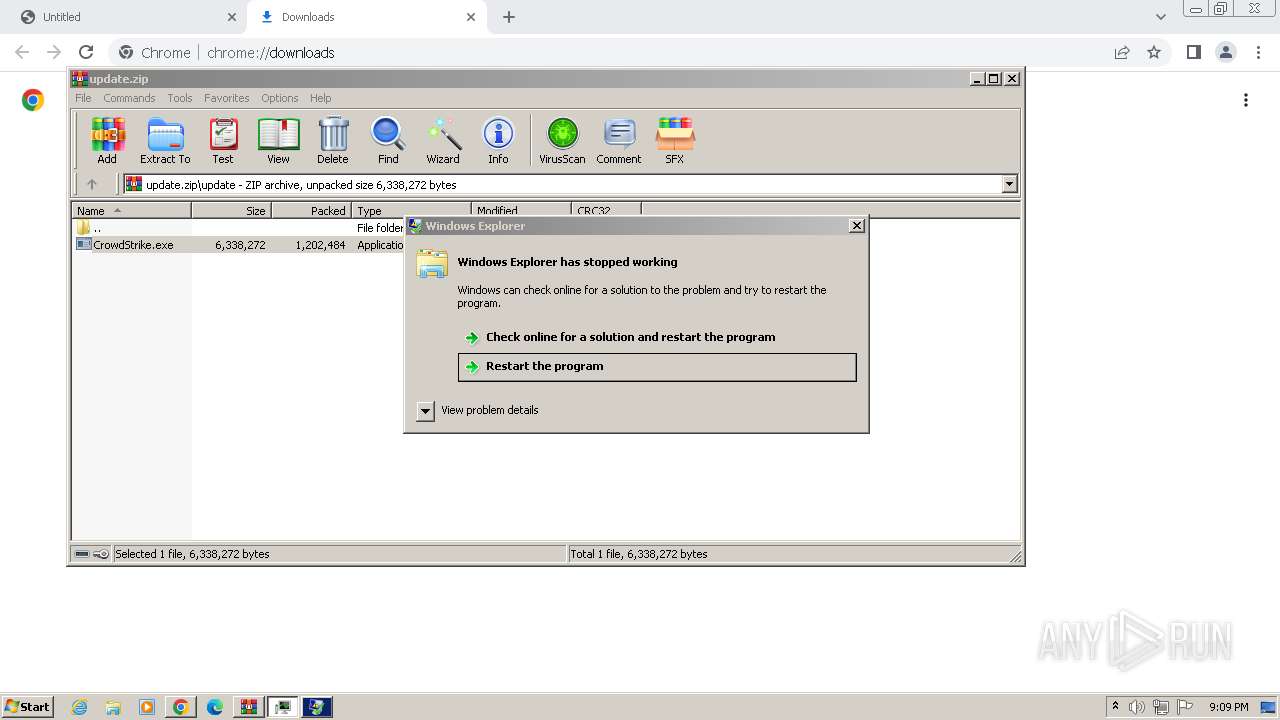Reload the Chrome page
The height and width of the screenshot is (720, 1280).
point(86,52)
